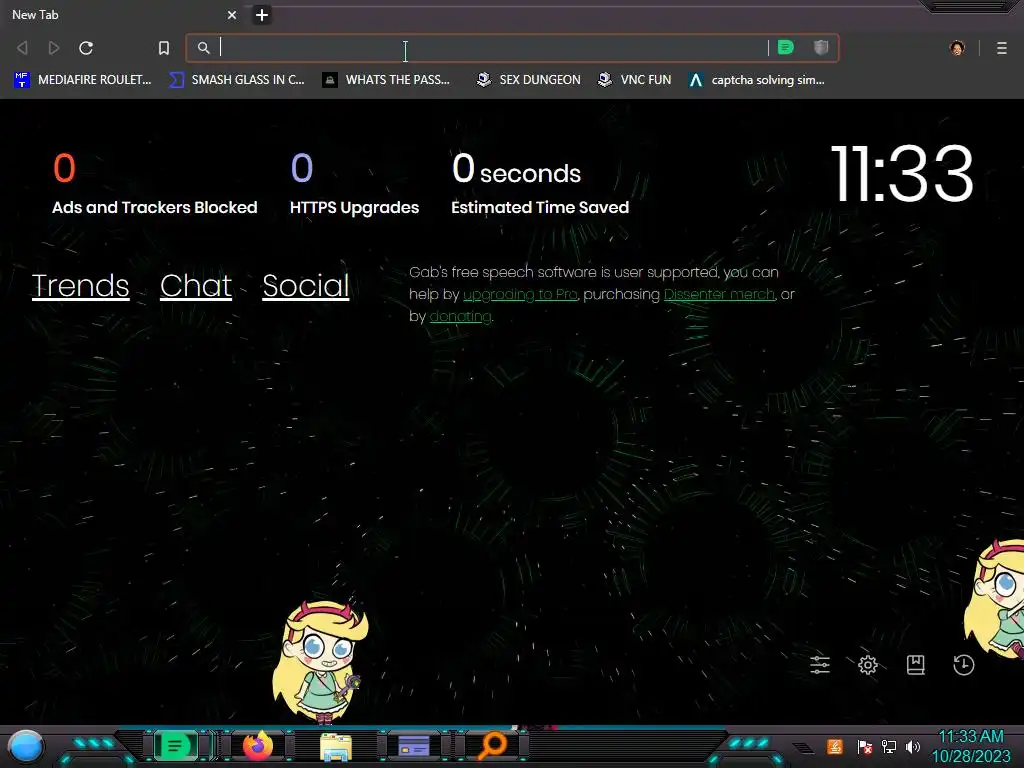Select the New Tab tab

coord(121,14)
